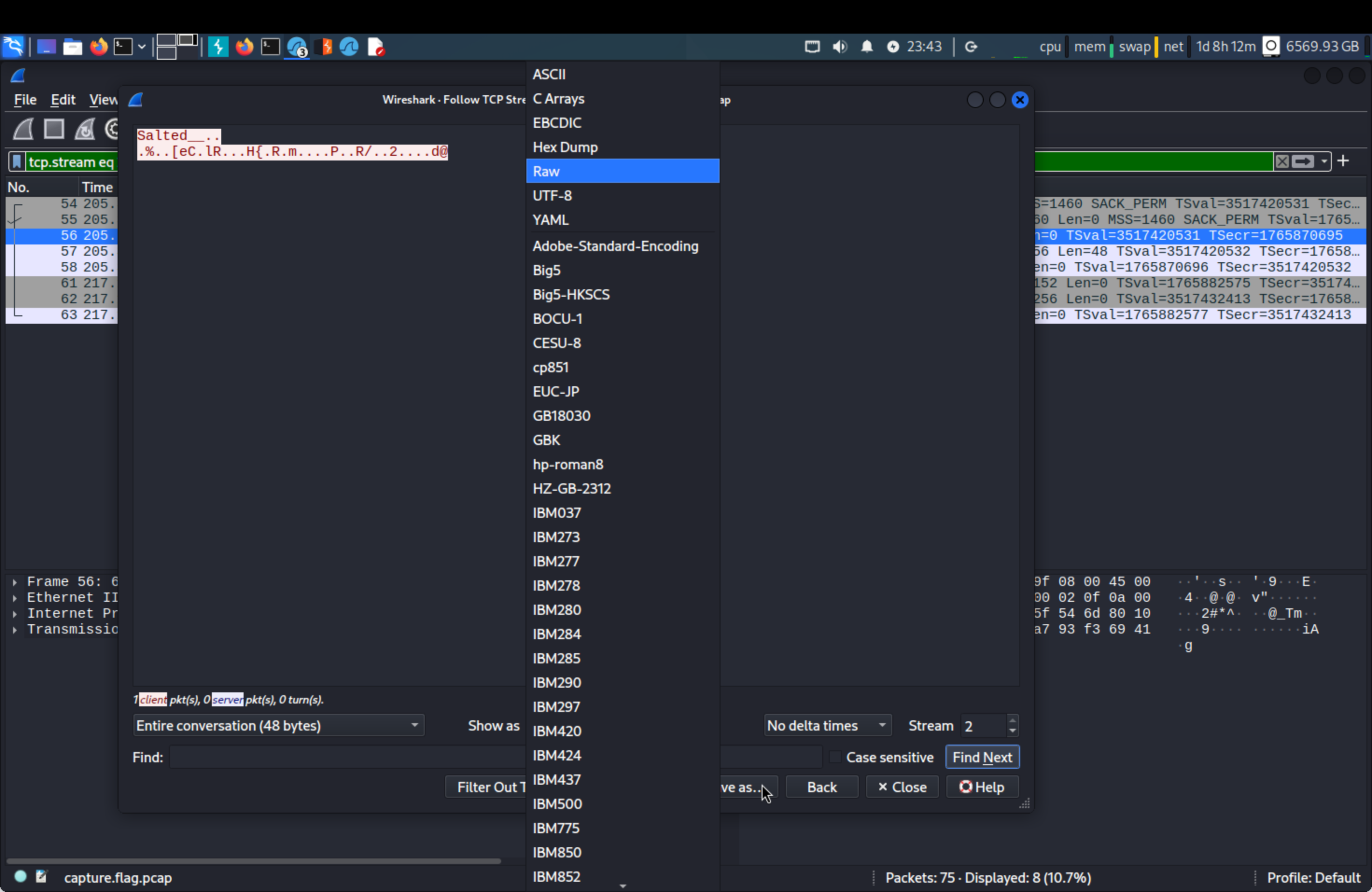
Task: Click the display filter bookmark icon
Action: 17,162
